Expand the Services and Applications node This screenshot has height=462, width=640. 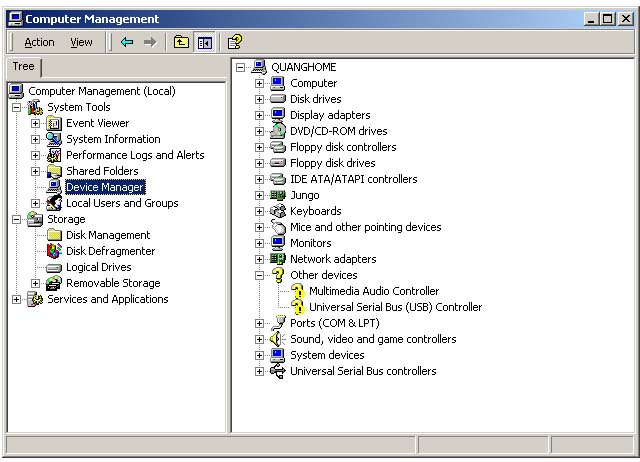(16, 299)
